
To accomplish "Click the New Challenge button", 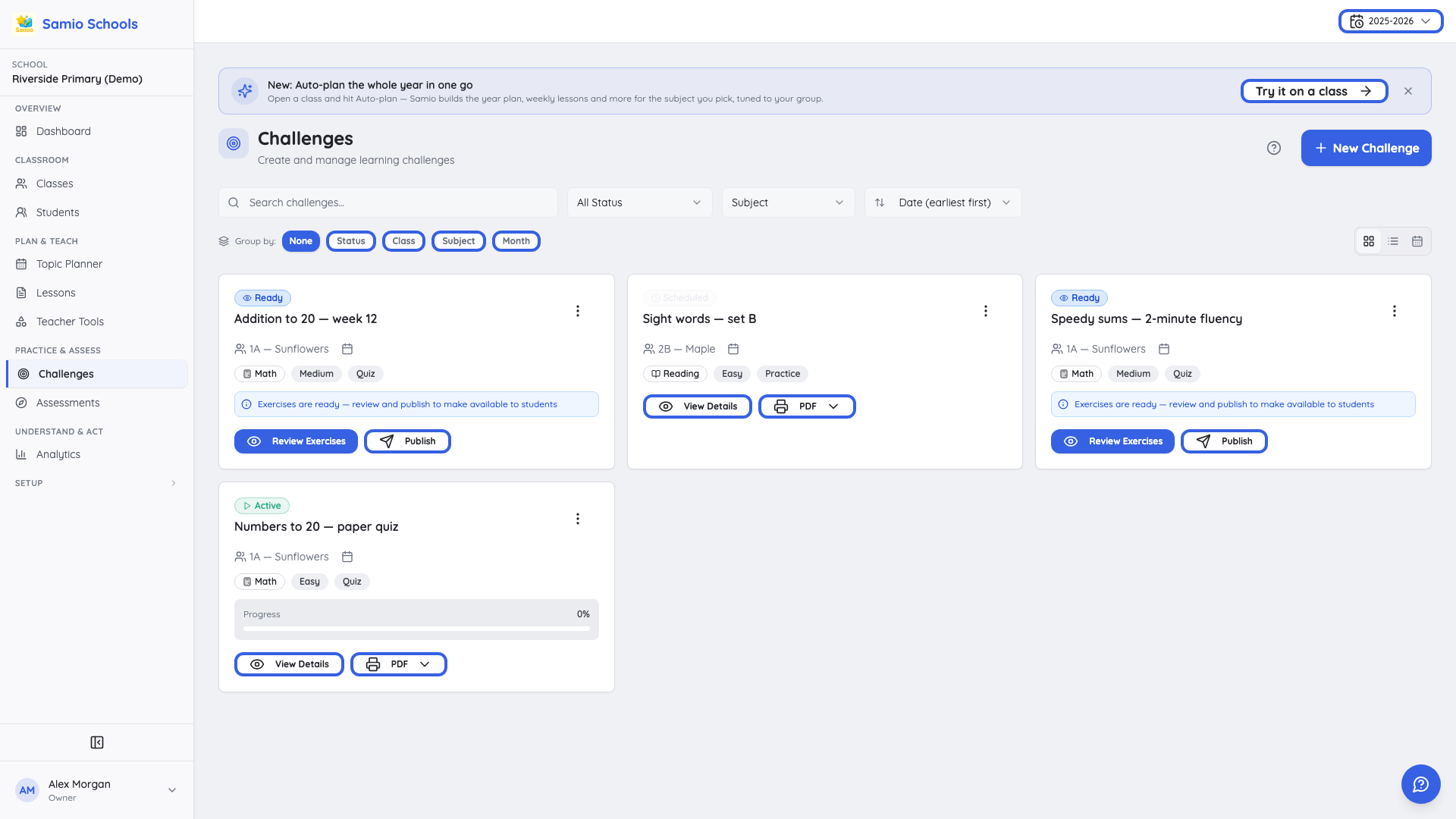I will [x=1366, y=148].
